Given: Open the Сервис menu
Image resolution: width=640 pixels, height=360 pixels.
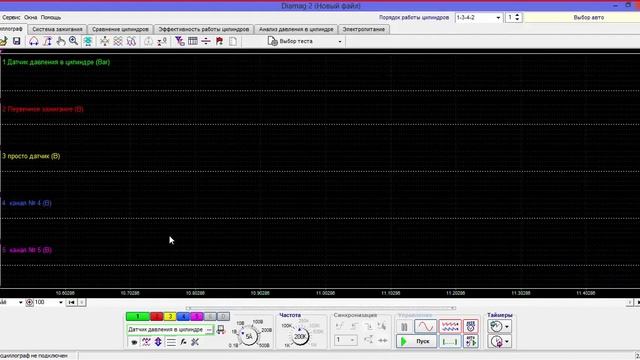Looking at the screenshot, I should pos(11,18).
